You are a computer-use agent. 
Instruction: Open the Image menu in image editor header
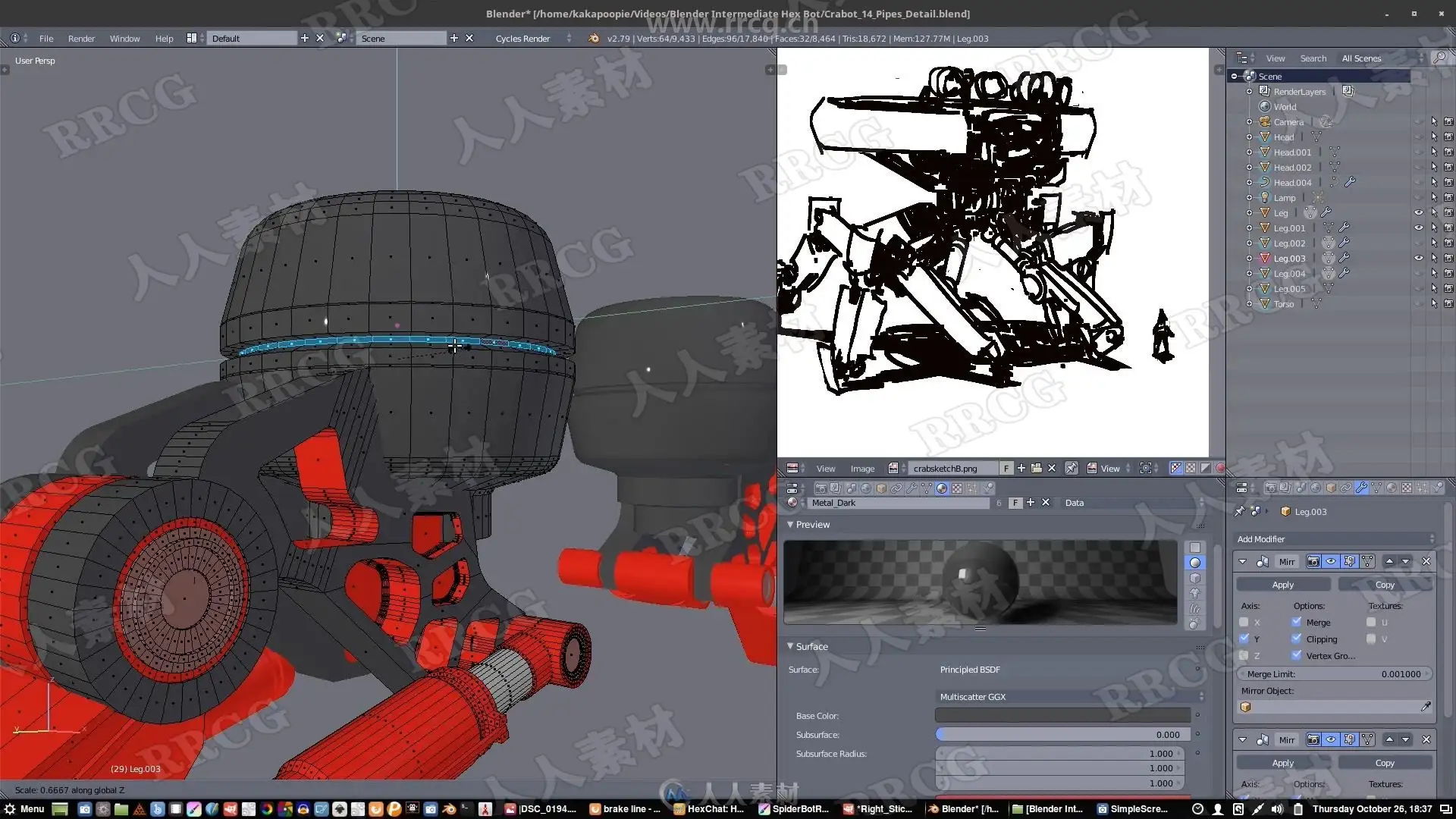[x=862, y=469]
